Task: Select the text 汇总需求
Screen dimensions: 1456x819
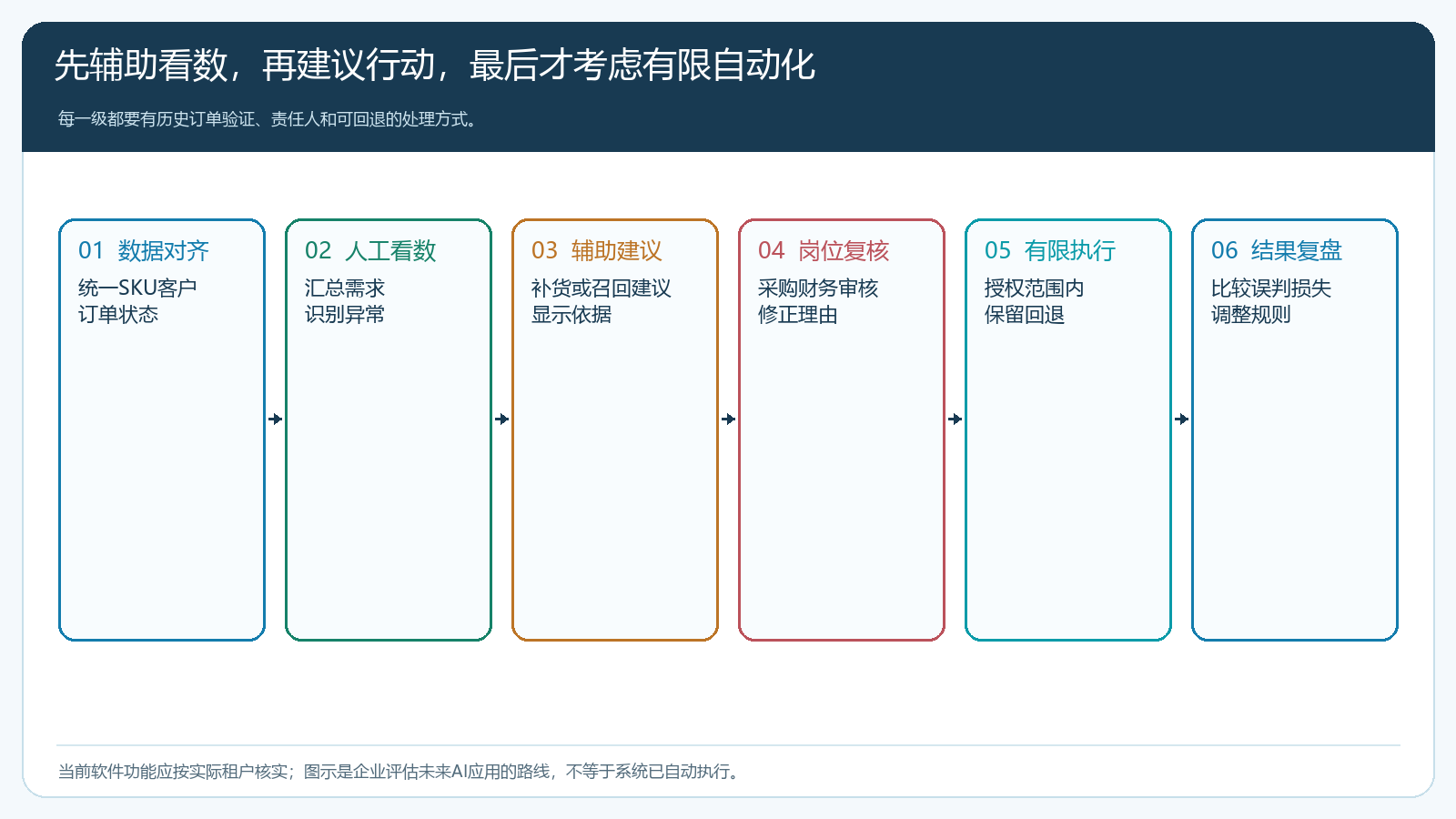Action: [x=345, y=288]
